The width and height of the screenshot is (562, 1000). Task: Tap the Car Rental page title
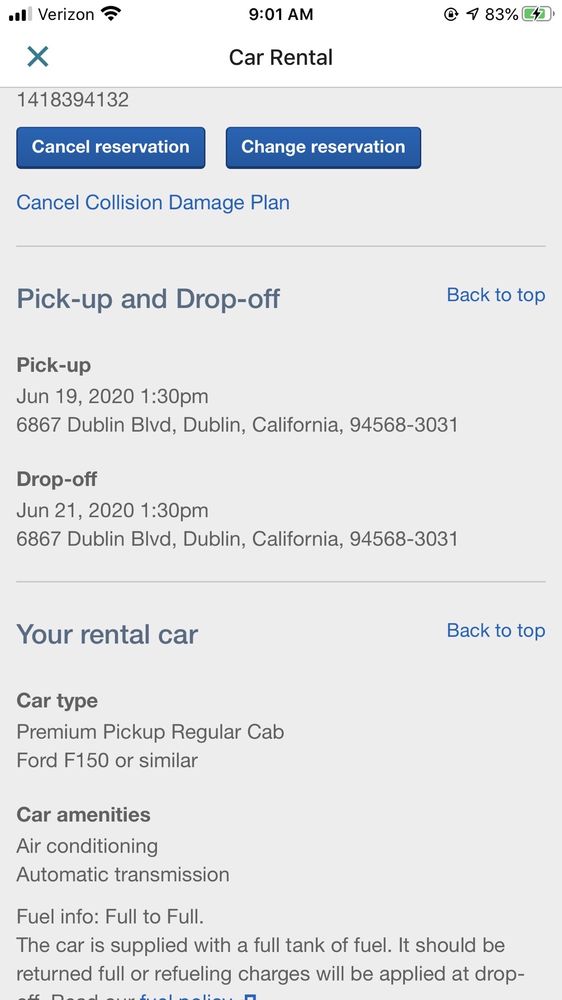tap(281, 57)
